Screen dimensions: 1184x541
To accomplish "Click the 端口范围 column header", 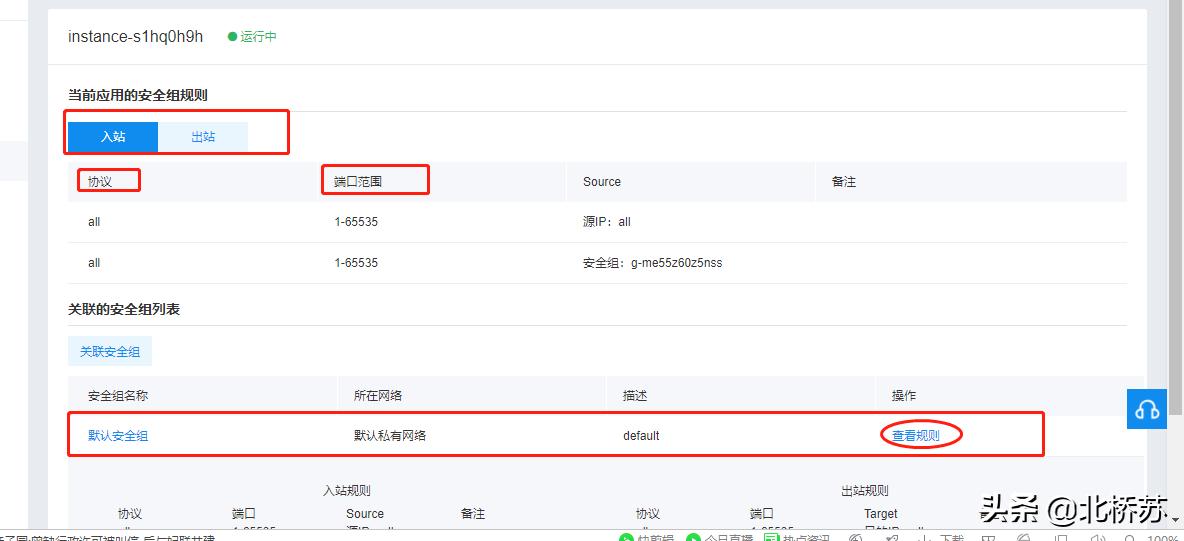I will [358, 182].
